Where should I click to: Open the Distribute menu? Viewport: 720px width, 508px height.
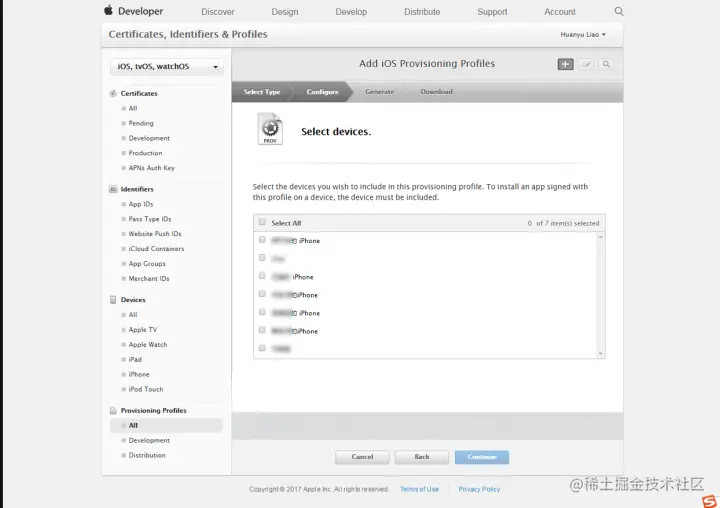coord(422,12)
